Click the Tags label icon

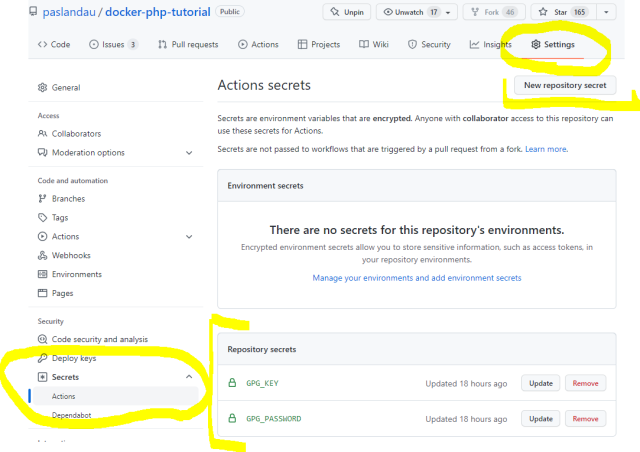pos(42,217)
